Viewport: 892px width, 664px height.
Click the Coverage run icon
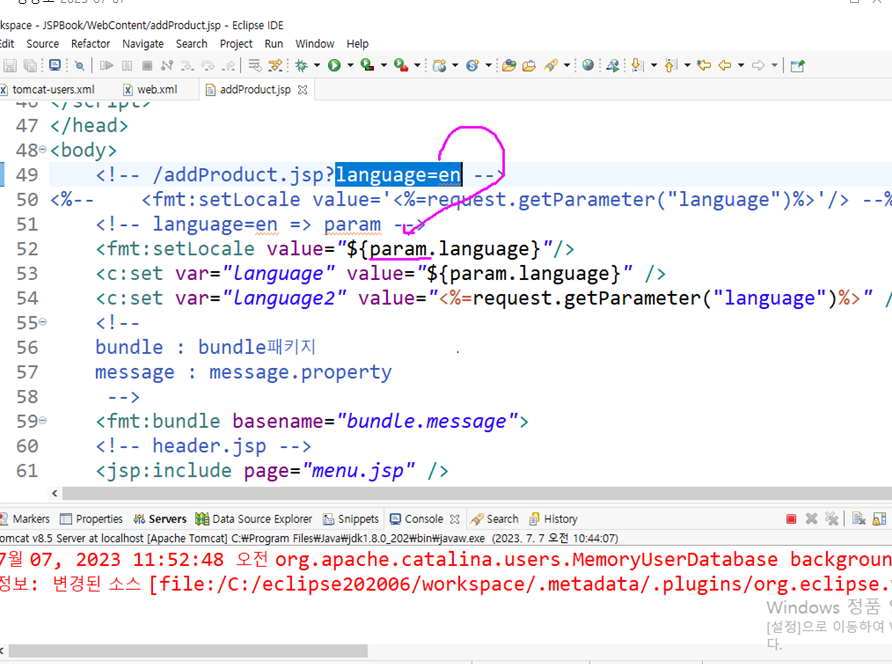[367, 65]
